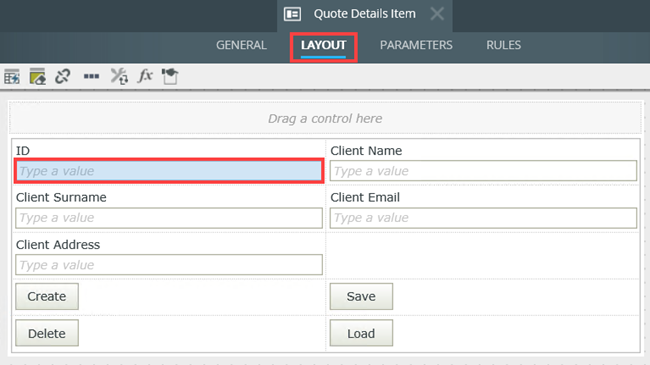Select the LAYOUT tab
Screen dimensions: 650x365
tap(323, 45)
